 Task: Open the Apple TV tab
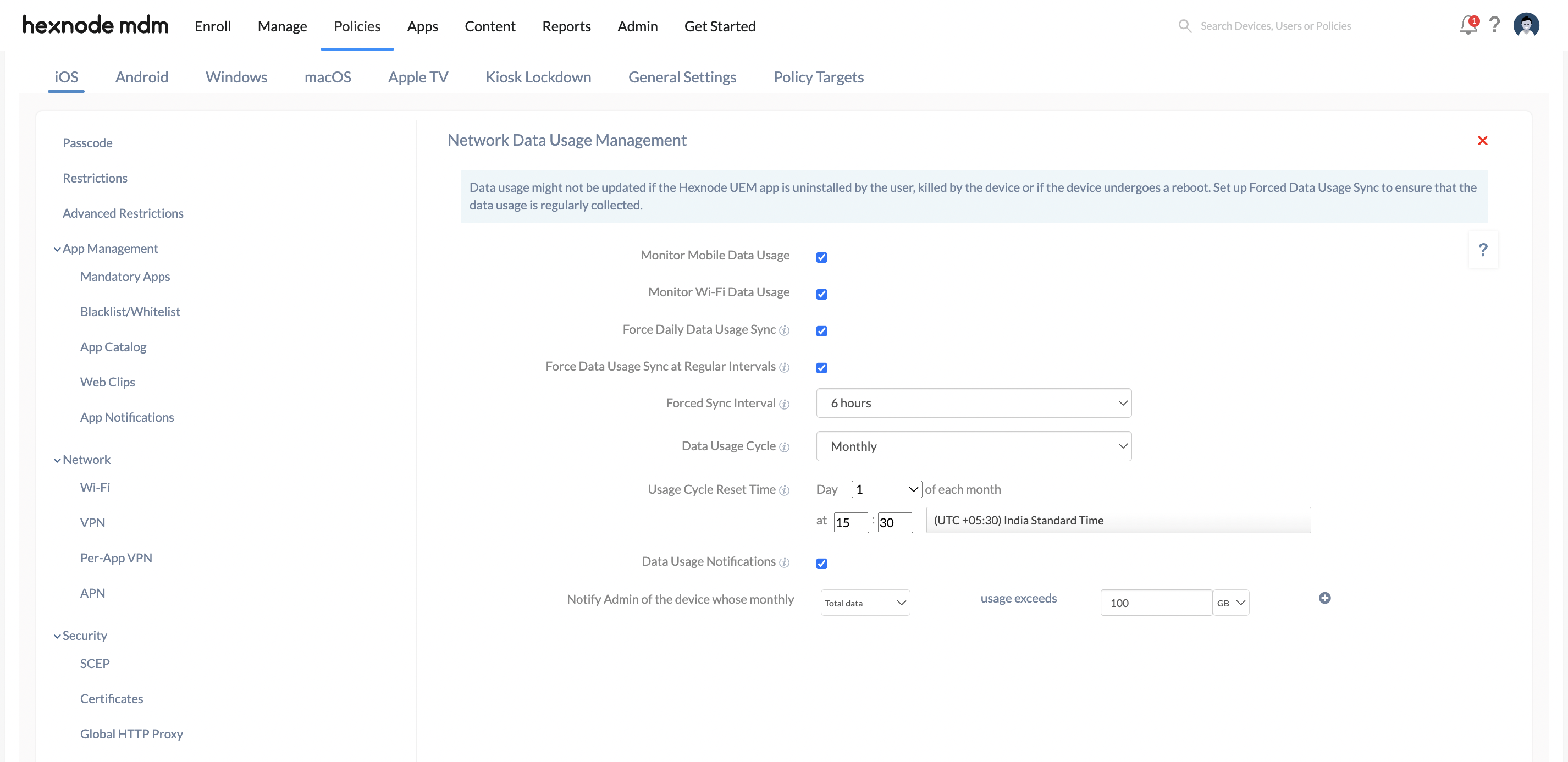click(418, 78)
